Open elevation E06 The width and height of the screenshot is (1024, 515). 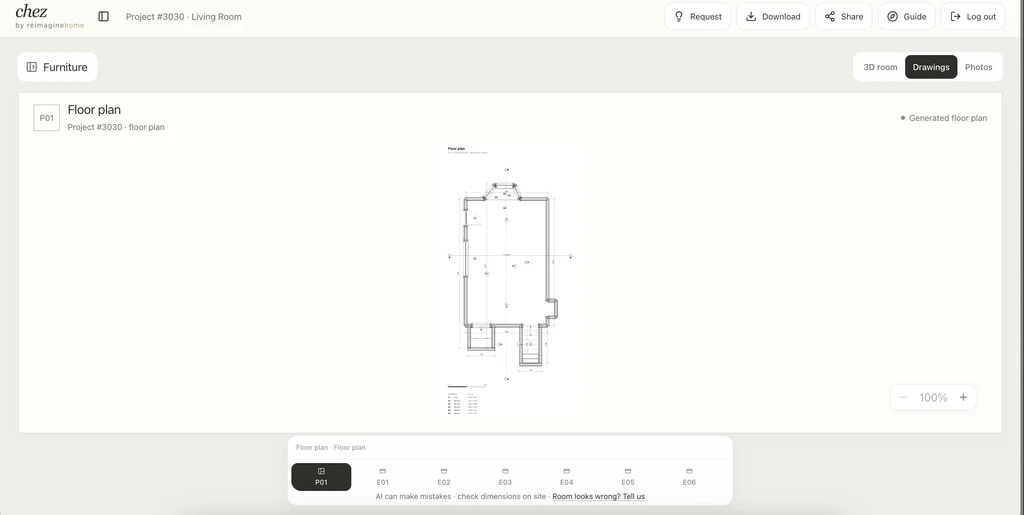(x=689, y=477)
